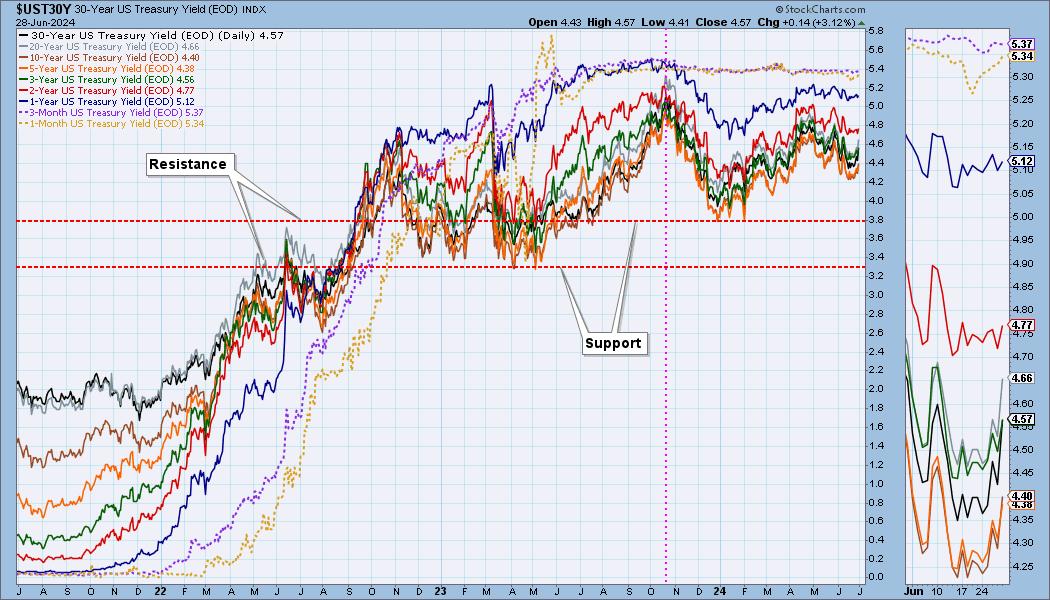The height and width of the screenshot is (600, 1050).
Task: Open the StockCharts.com copyright text
Action: point(820,10)
